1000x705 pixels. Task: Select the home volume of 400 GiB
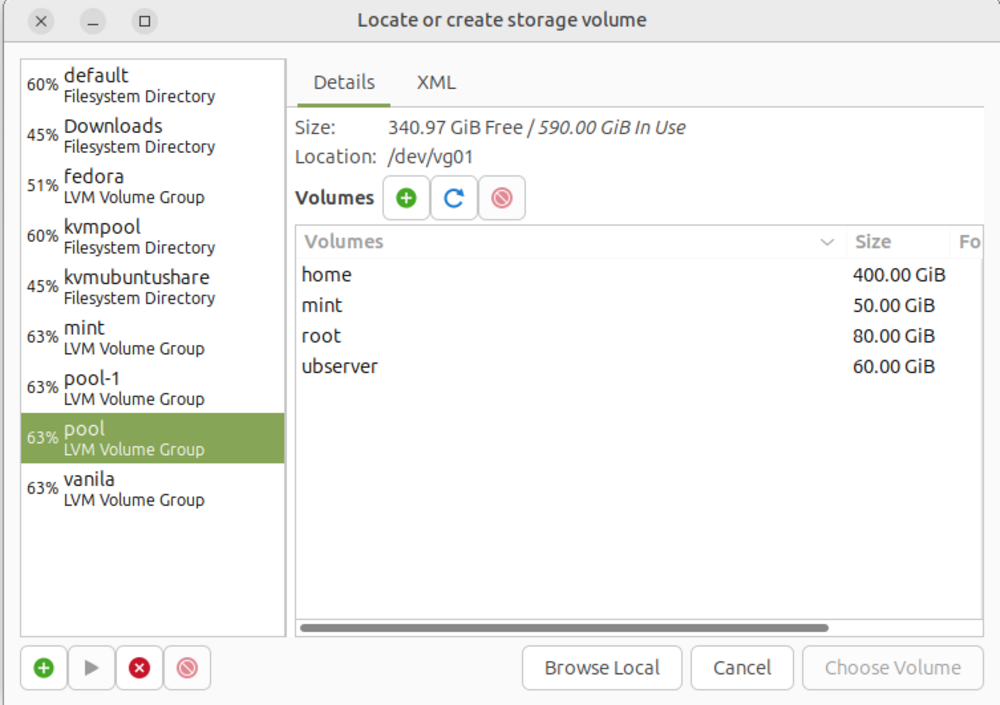coord(327,275)
